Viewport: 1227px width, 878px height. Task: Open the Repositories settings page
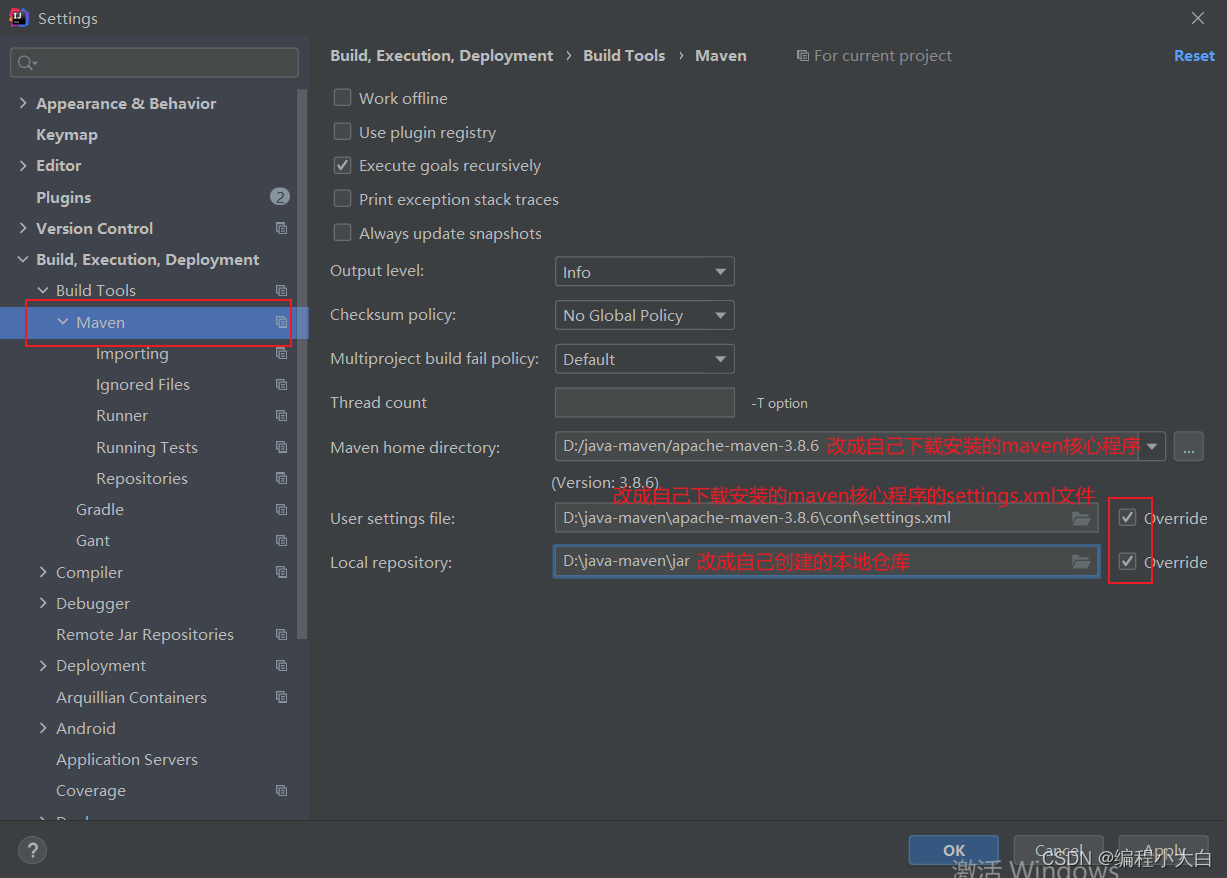pyautogui.click(x=142, y=478)
